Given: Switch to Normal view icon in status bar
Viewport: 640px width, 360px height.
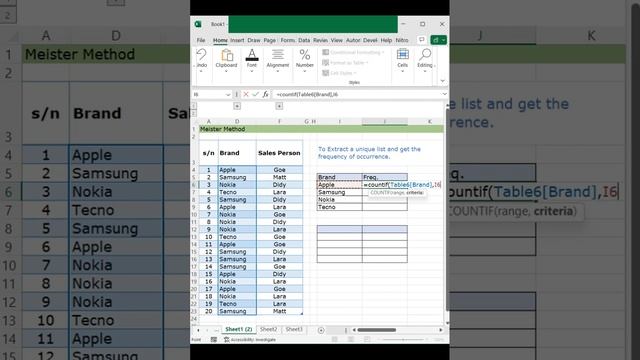Looking at the screenshot, I should coord(335,340).
